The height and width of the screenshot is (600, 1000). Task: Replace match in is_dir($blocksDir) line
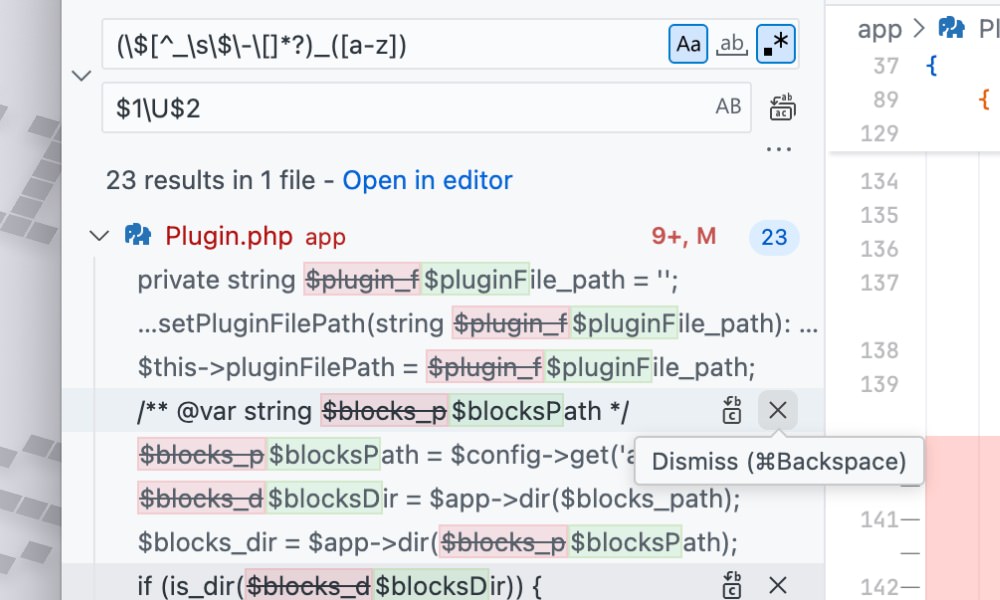click(x=733, y=586)
